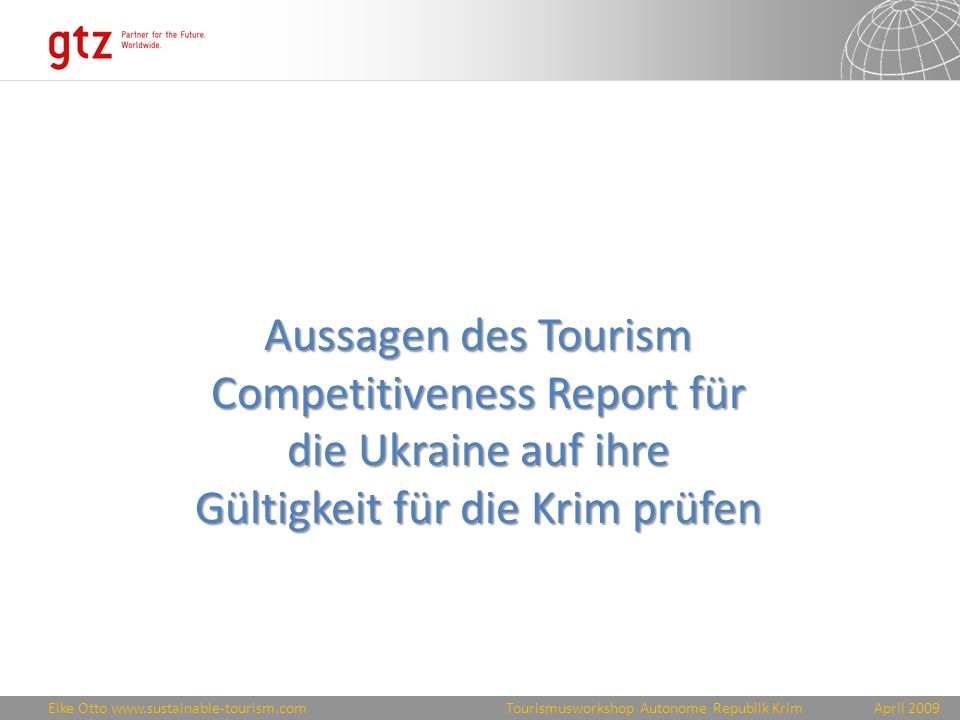The width and height of the screenshot is (960, 720).
Task: Select the "Partner for the Future. Worldwide." tagline
Action: click(163, 40)
